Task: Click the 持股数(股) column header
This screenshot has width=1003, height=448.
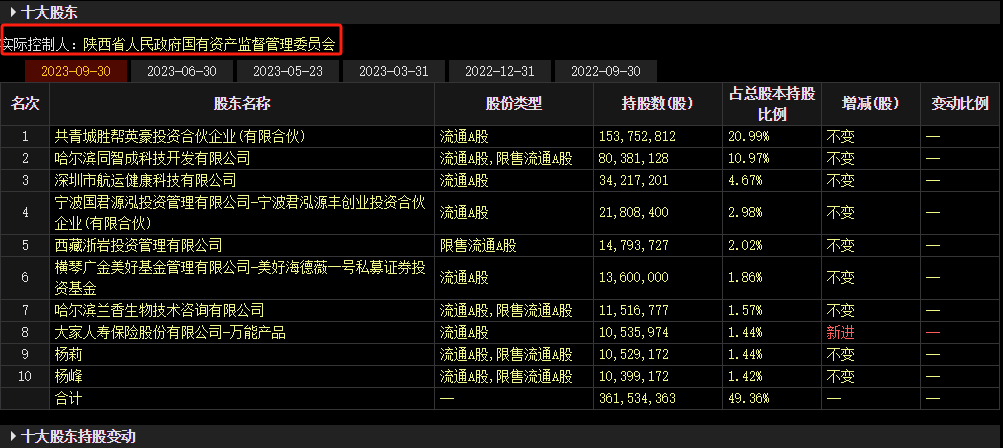Action: click(658, 104)
